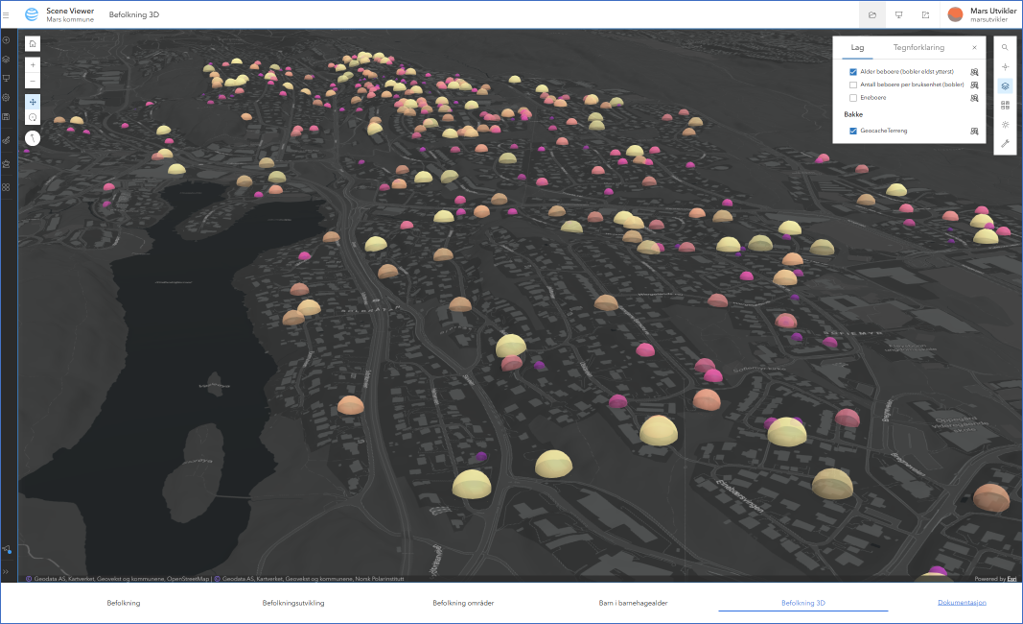This screenshot has height=624, width=1023.
Task: Select the Befolkning 3D slide tab
Action: click(803, 603)
